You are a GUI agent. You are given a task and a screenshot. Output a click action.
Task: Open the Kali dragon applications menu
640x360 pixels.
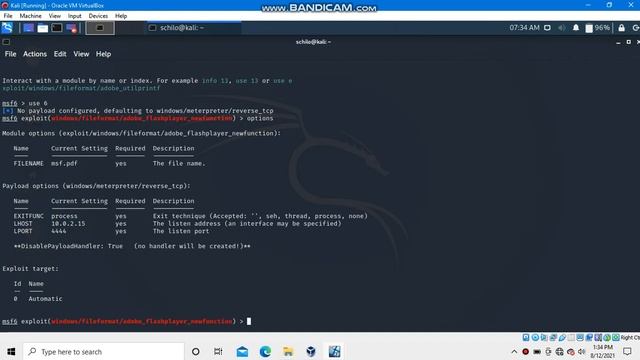pyautogui.click(x=7, y=28)
